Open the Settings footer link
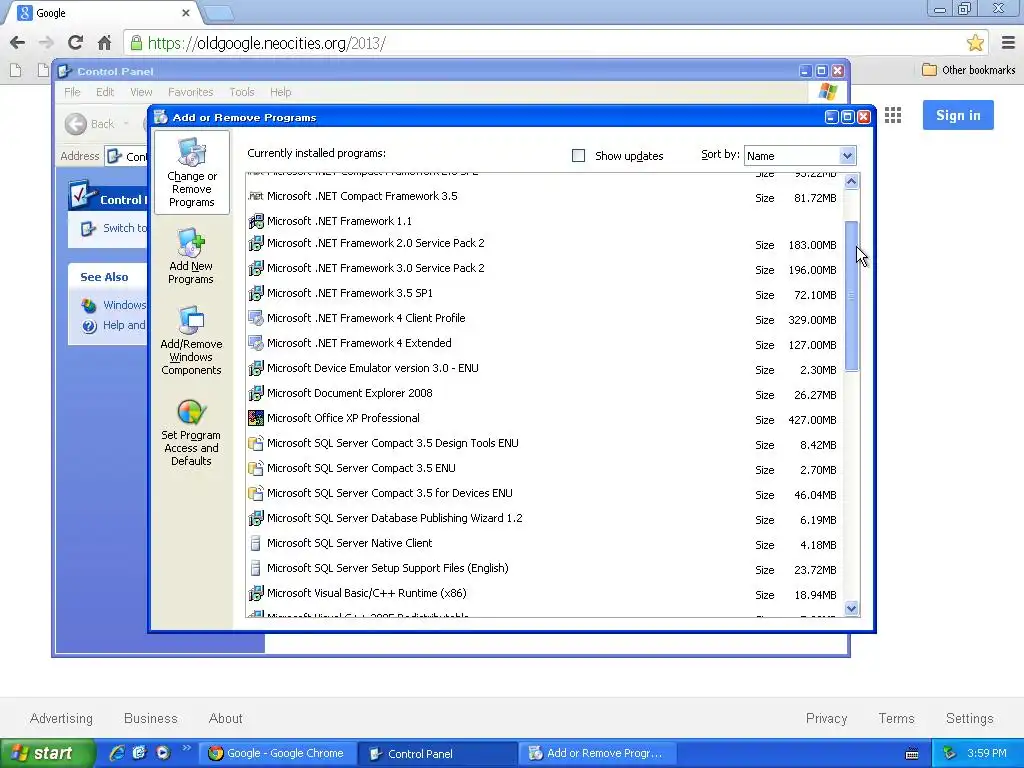Viewport: 1024px width, 768px height. click(969, 718)
